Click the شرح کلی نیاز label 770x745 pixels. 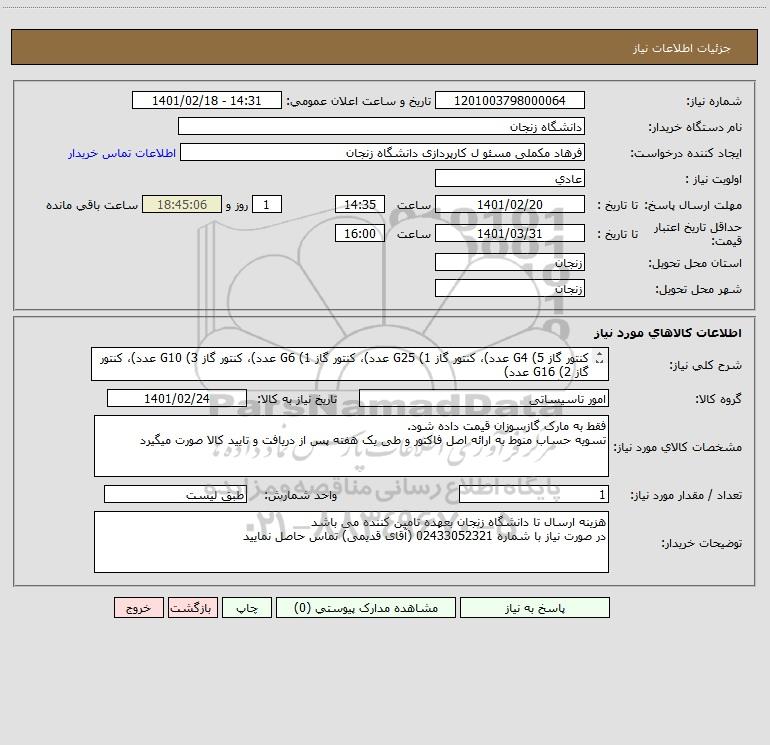706,366
